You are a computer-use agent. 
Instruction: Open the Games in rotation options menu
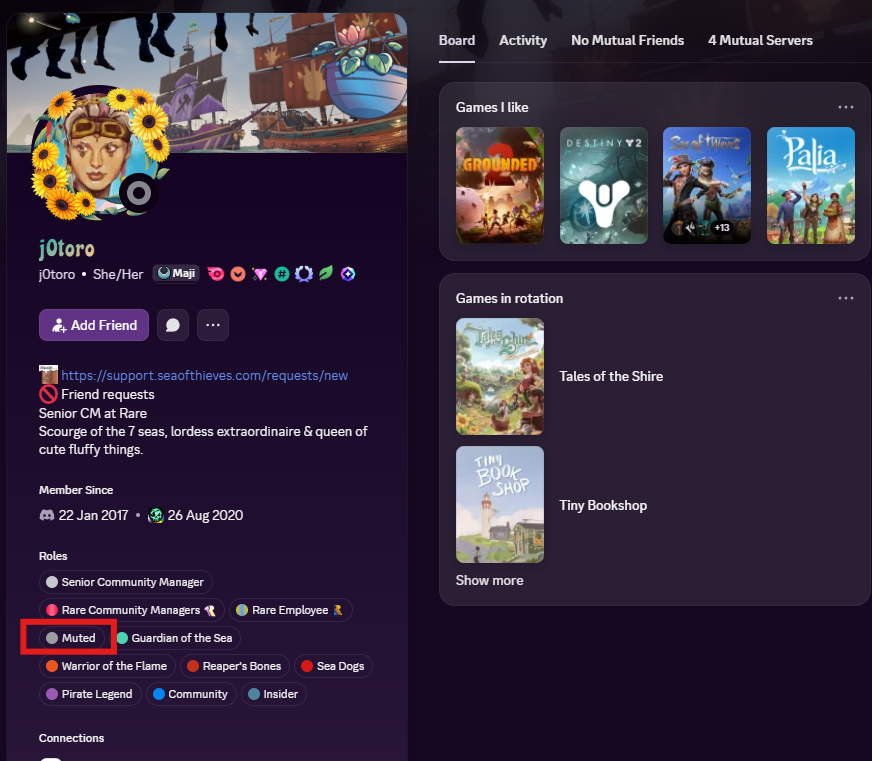pos(846,298)
